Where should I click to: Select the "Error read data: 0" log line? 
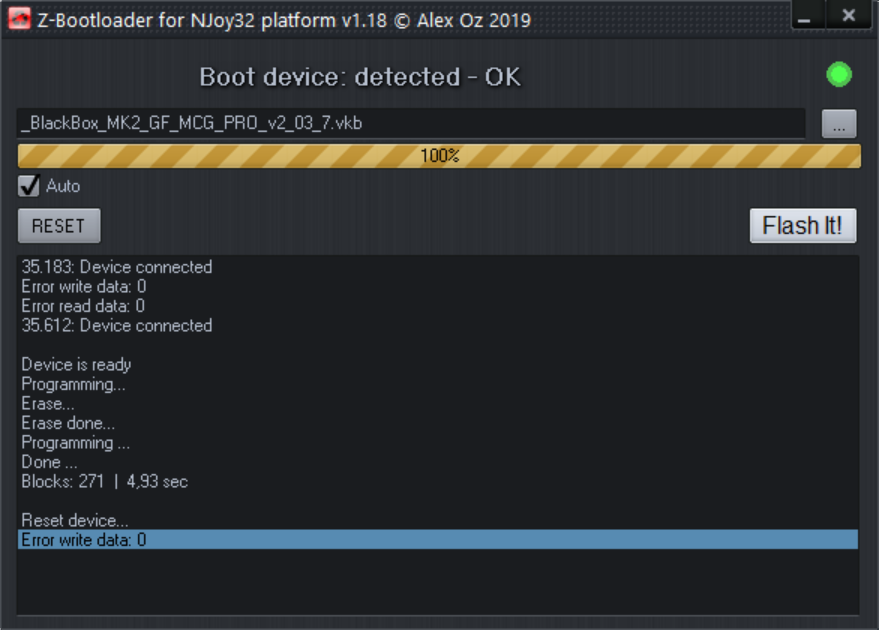pos(83,306)
